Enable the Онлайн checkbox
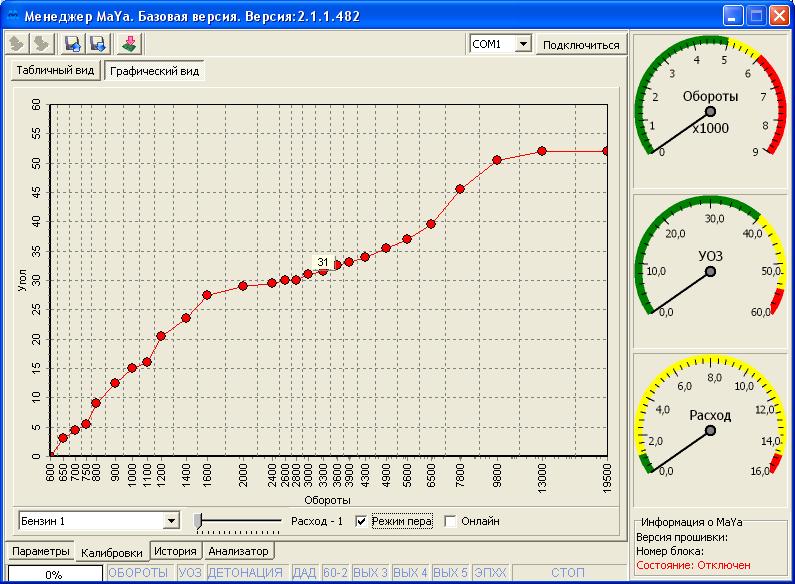 point(450,521)
